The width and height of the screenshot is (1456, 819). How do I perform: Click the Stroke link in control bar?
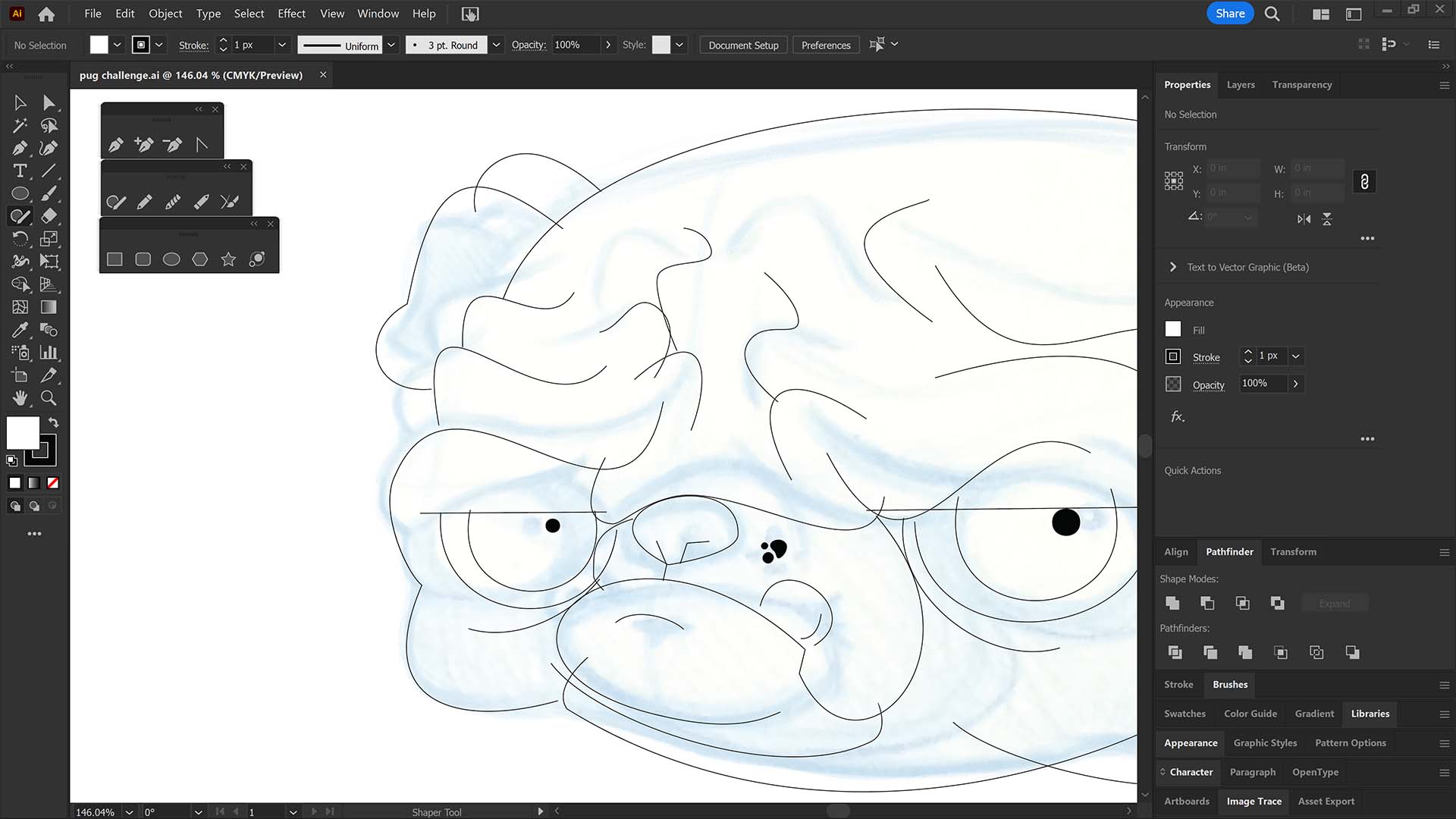(x=193, y=45)
